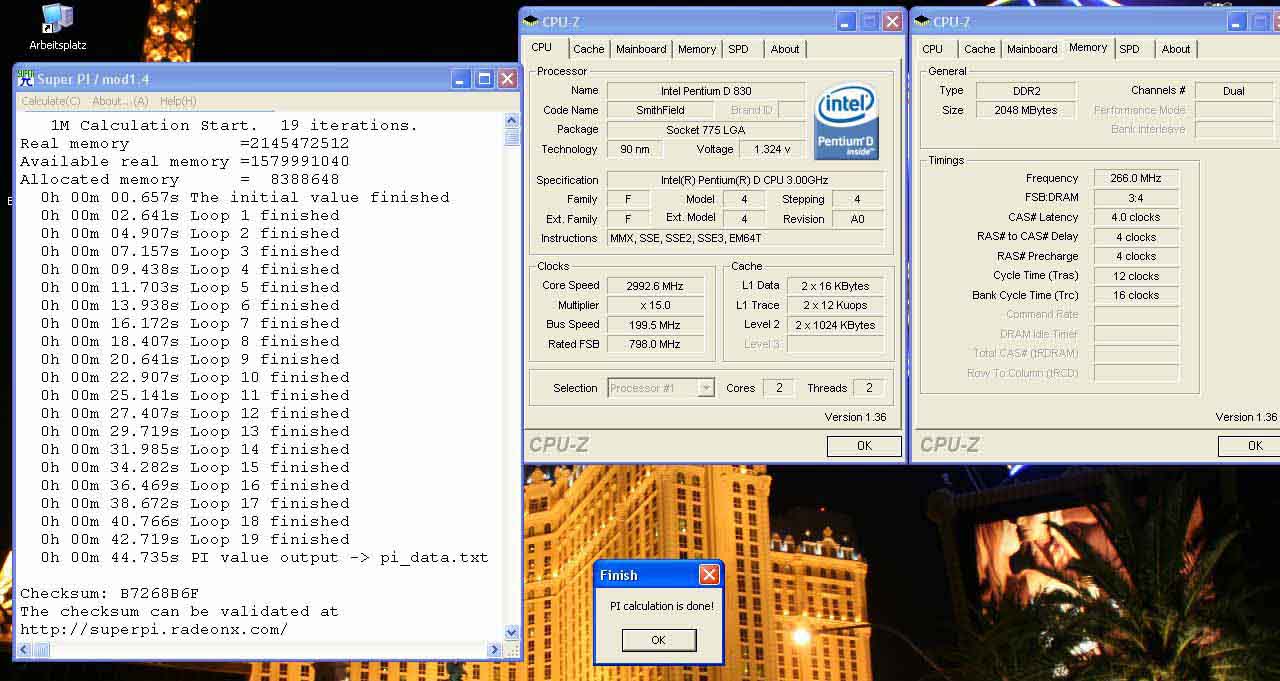Click the x 15.0 multiplier value

(x=656, y=305)
